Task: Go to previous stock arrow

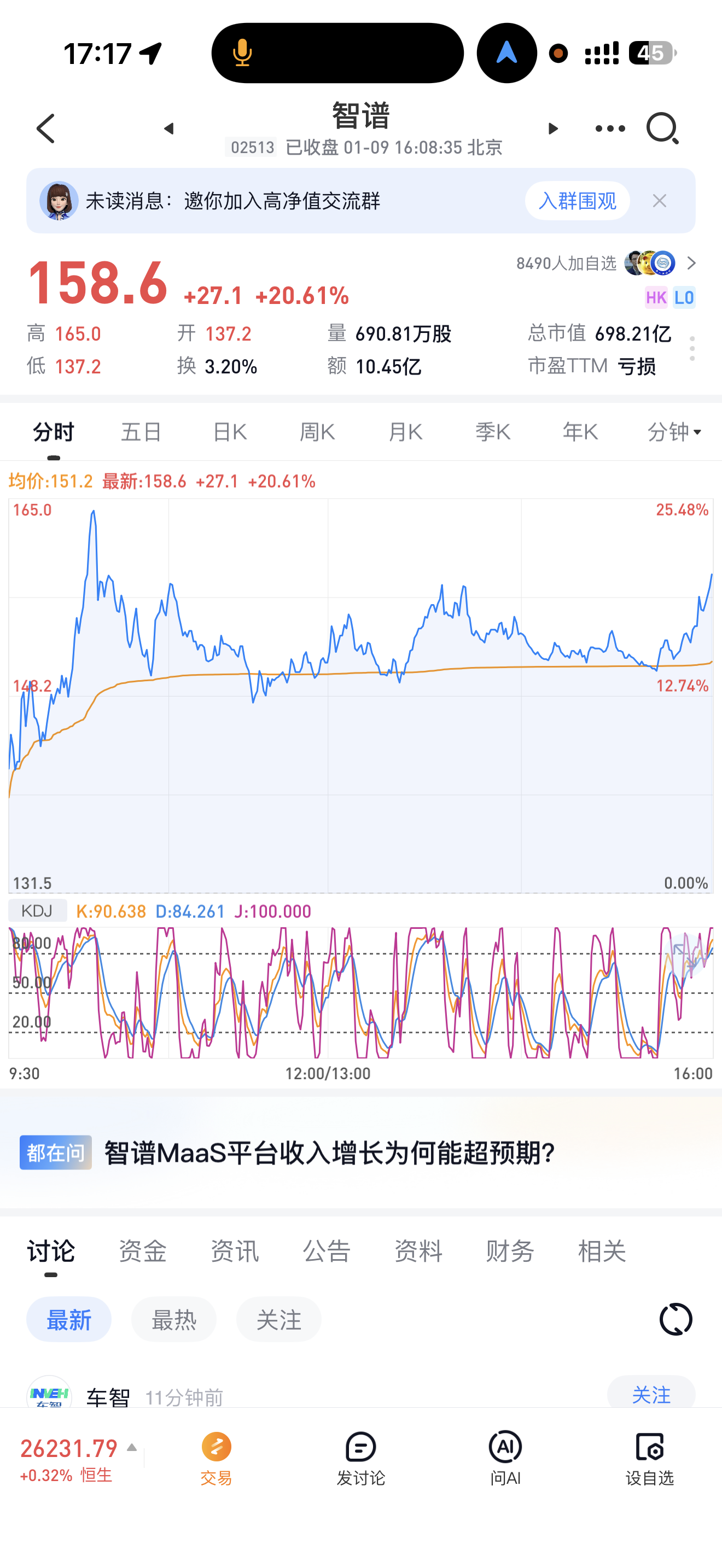Action: click(x=168, y=128)
